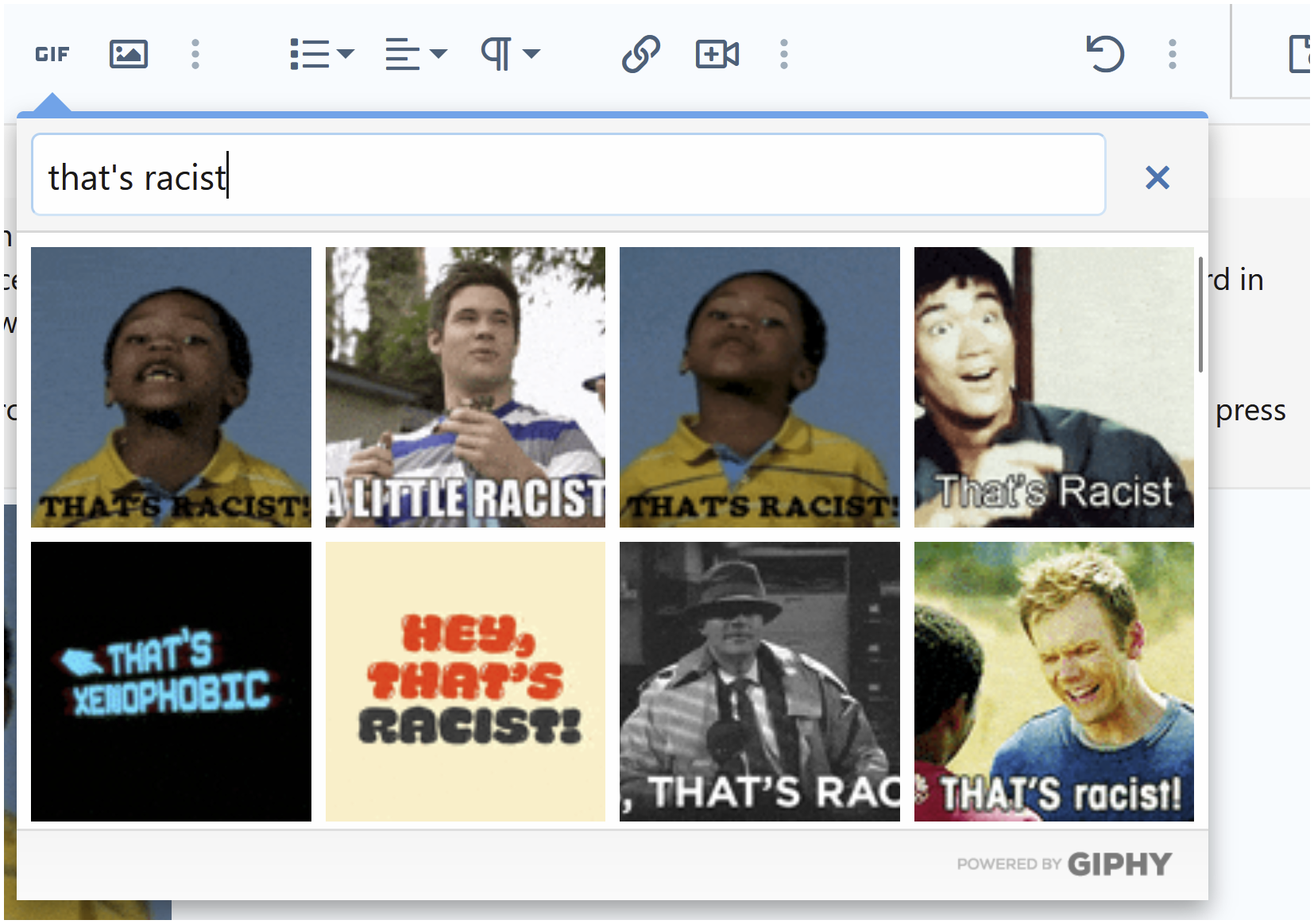Select the boy looking up THAT'S RACIST GIF

[x=759, y=387]
